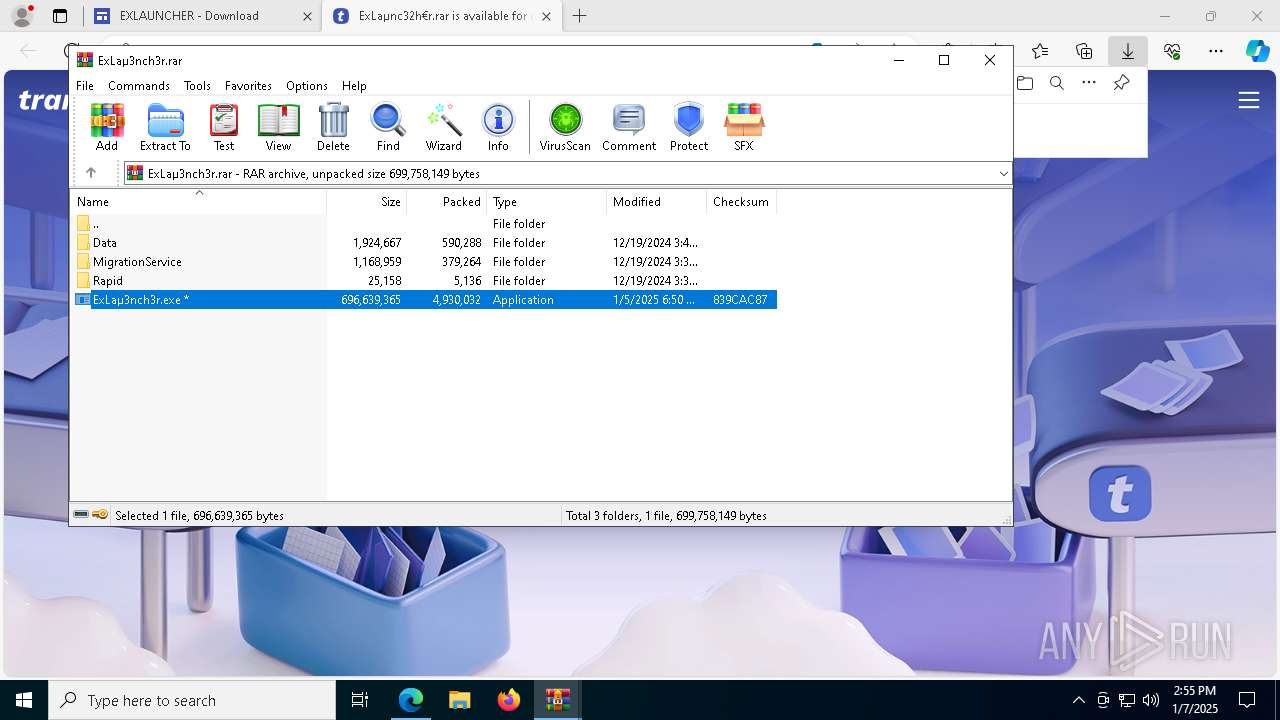Click the key icon in the status bar
1280x720 pixels.
(x=100, y=515)
